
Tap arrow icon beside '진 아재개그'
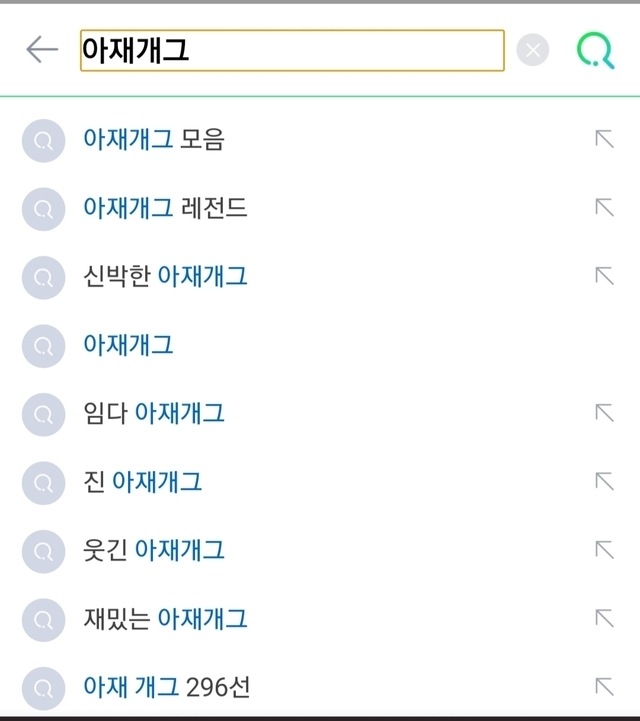coord(604,482)
